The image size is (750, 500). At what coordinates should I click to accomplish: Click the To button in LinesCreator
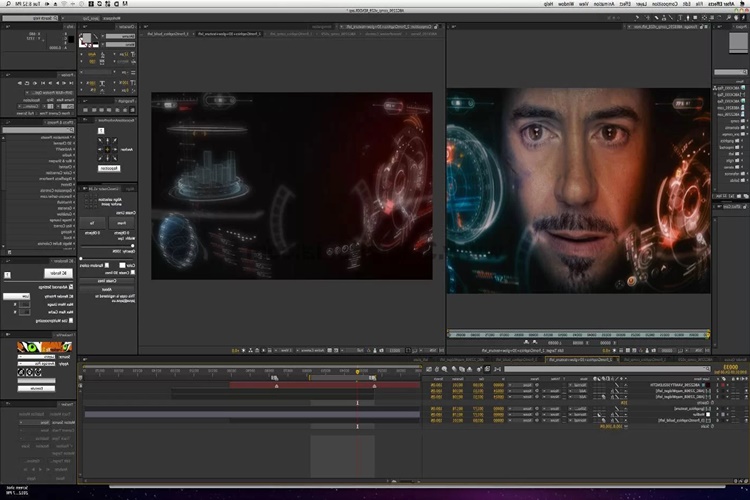[x=92, y=223]
